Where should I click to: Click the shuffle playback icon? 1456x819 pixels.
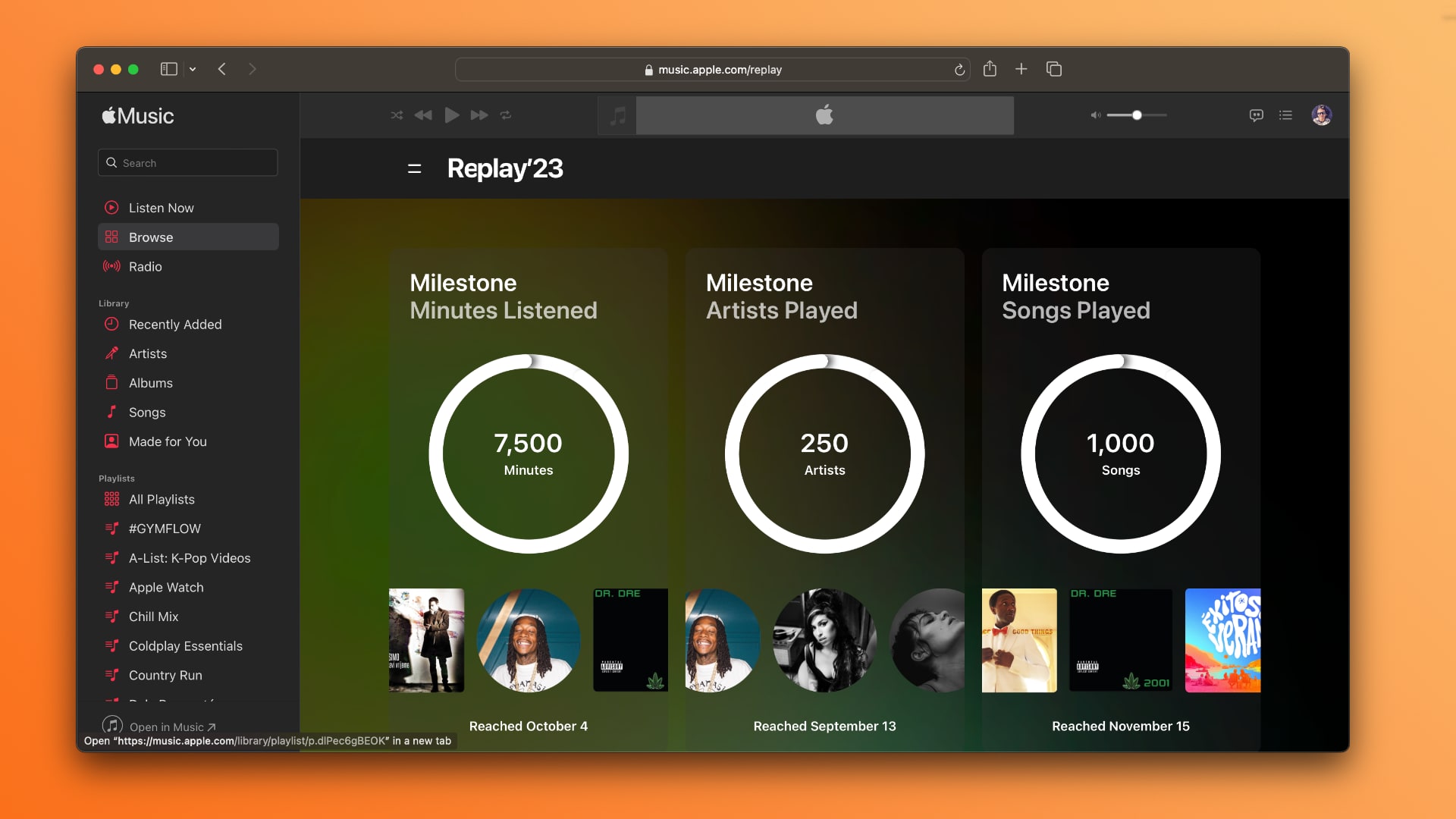(x=396, y=114)
